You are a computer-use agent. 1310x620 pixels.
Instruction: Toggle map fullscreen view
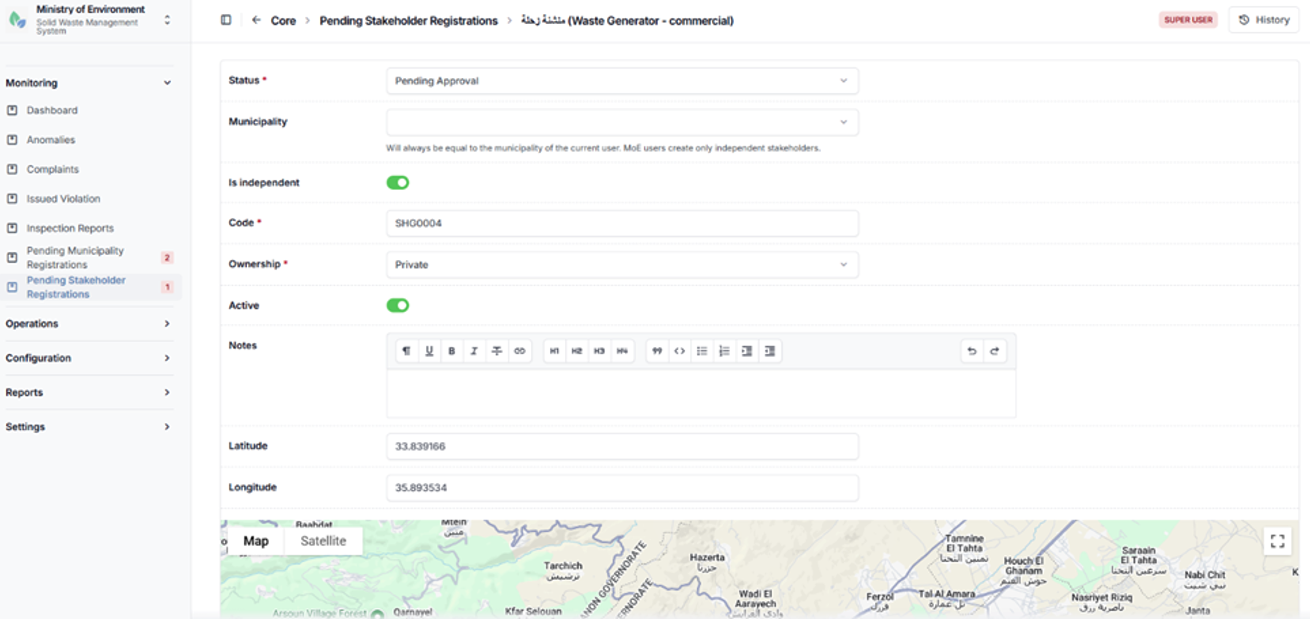pos(1277,541)
